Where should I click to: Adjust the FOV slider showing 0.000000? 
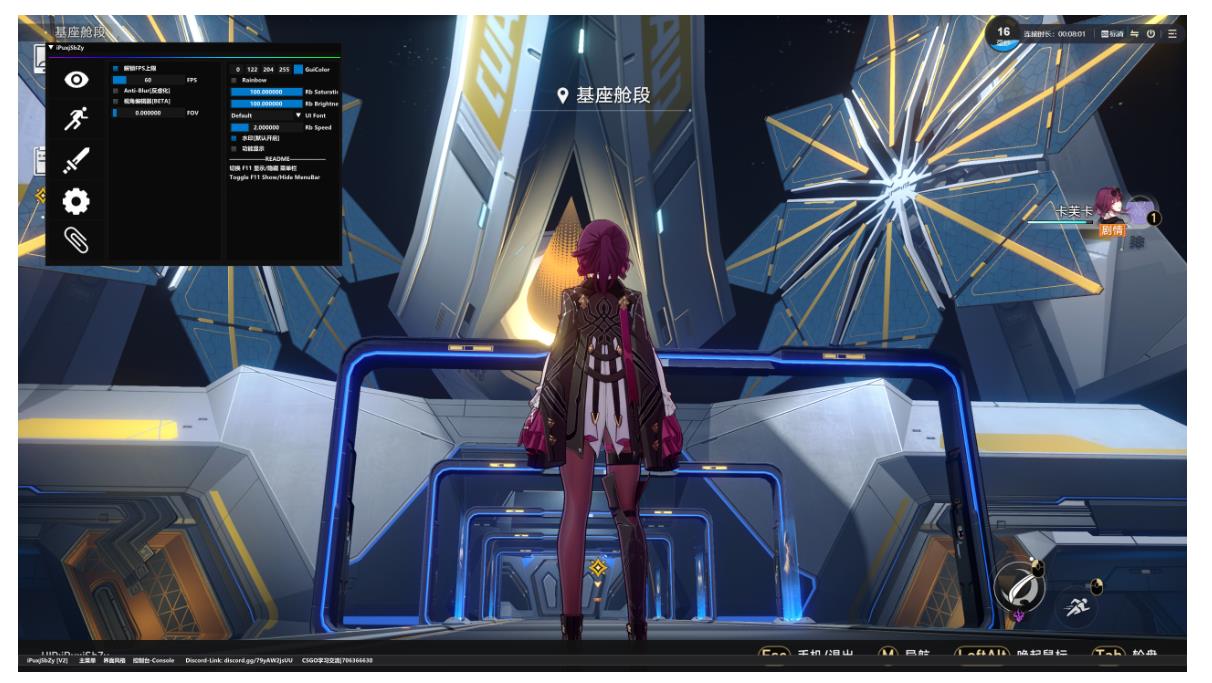click(x=148, y=113)
